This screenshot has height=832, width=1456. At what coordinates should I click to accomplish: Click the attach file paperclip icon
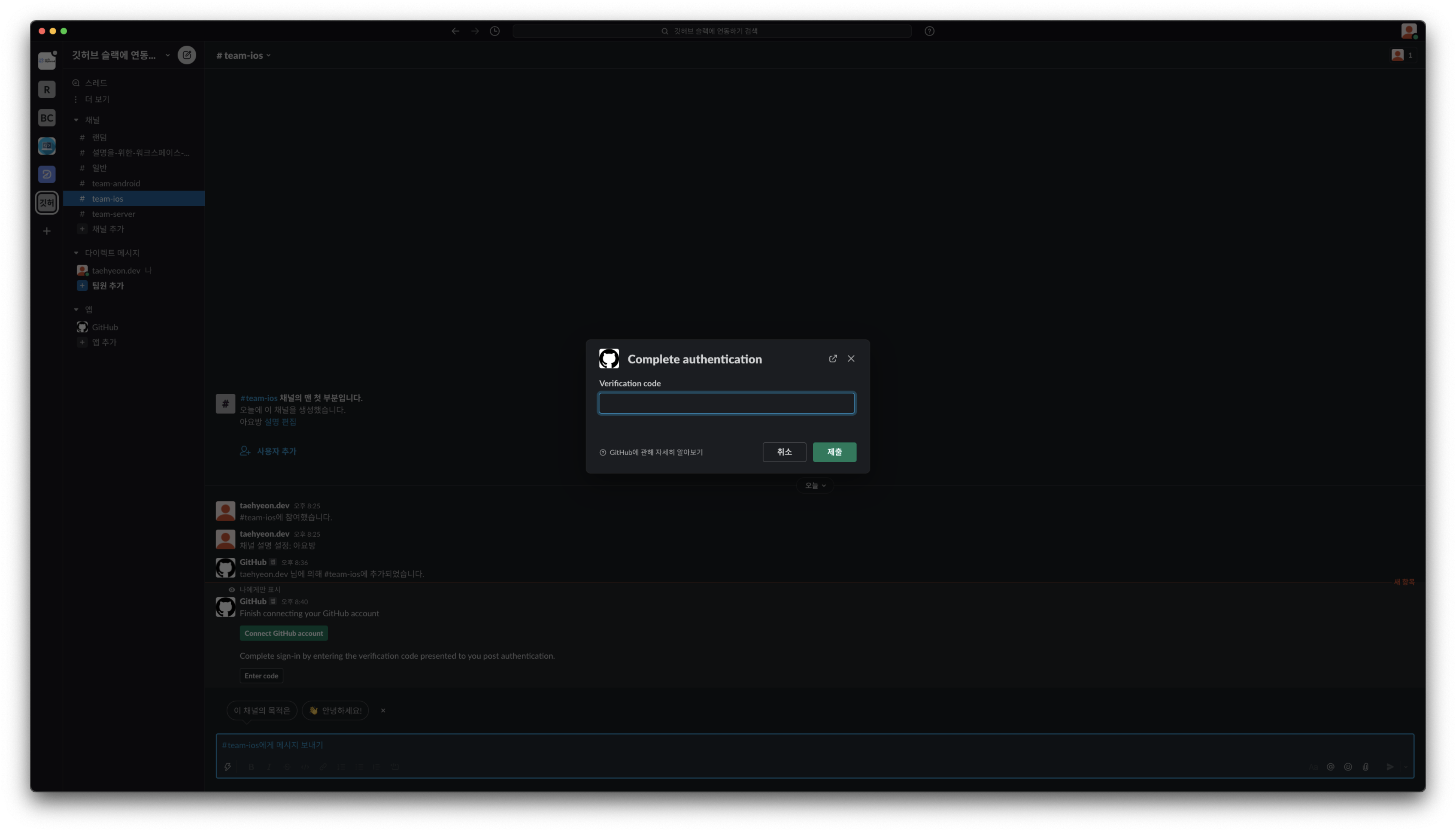1365,767
